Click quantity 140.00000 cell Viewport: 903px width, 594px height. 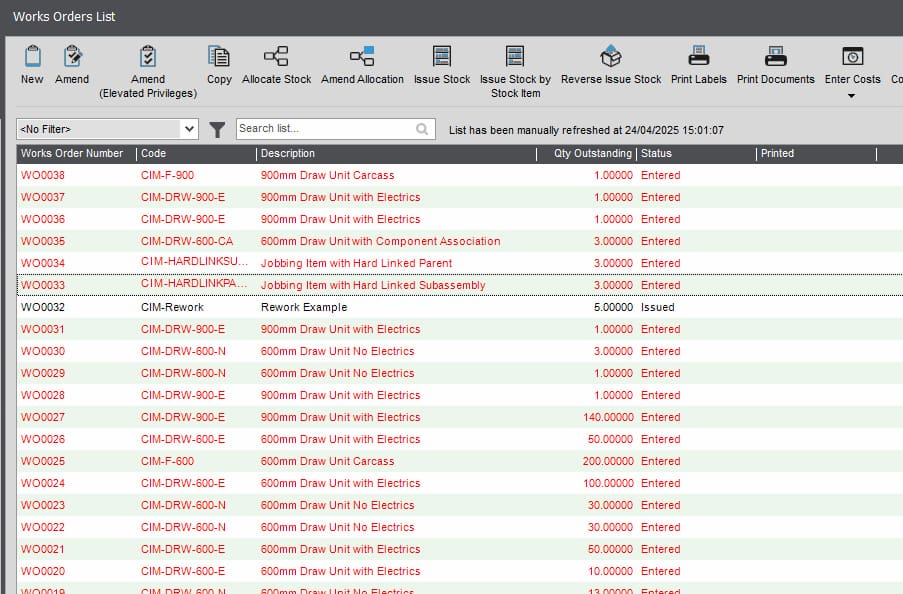click(608, 417)
